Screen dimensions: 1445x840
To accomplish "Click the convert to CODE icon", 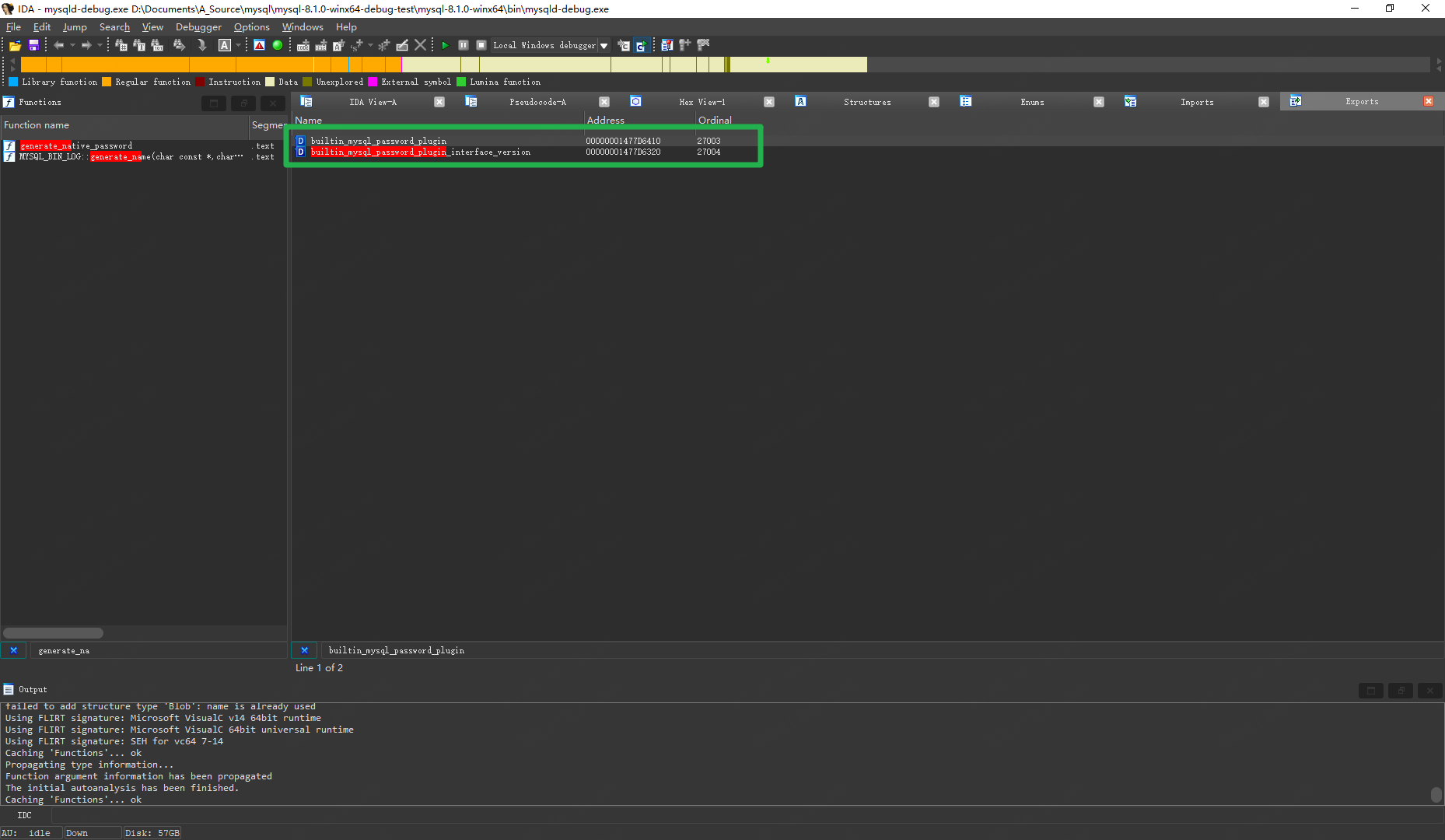I will 303,45.
